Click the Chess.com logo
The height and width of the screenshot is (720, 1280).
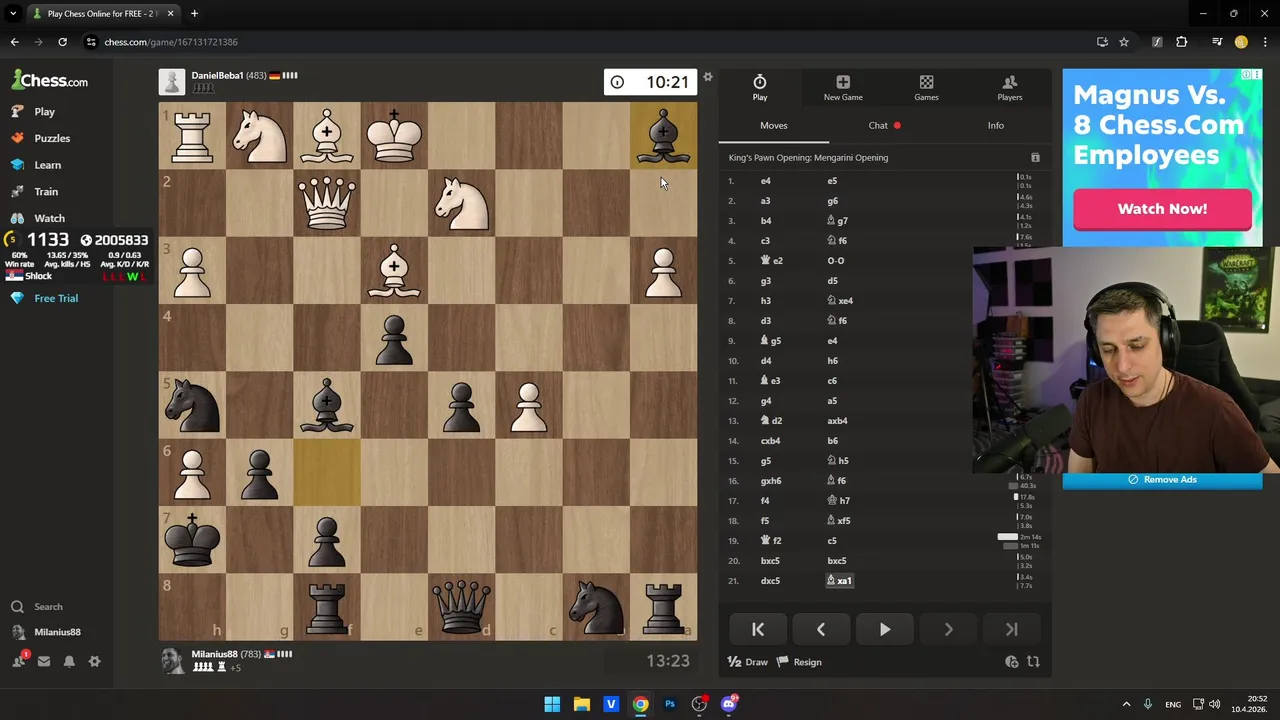(49, 81)
